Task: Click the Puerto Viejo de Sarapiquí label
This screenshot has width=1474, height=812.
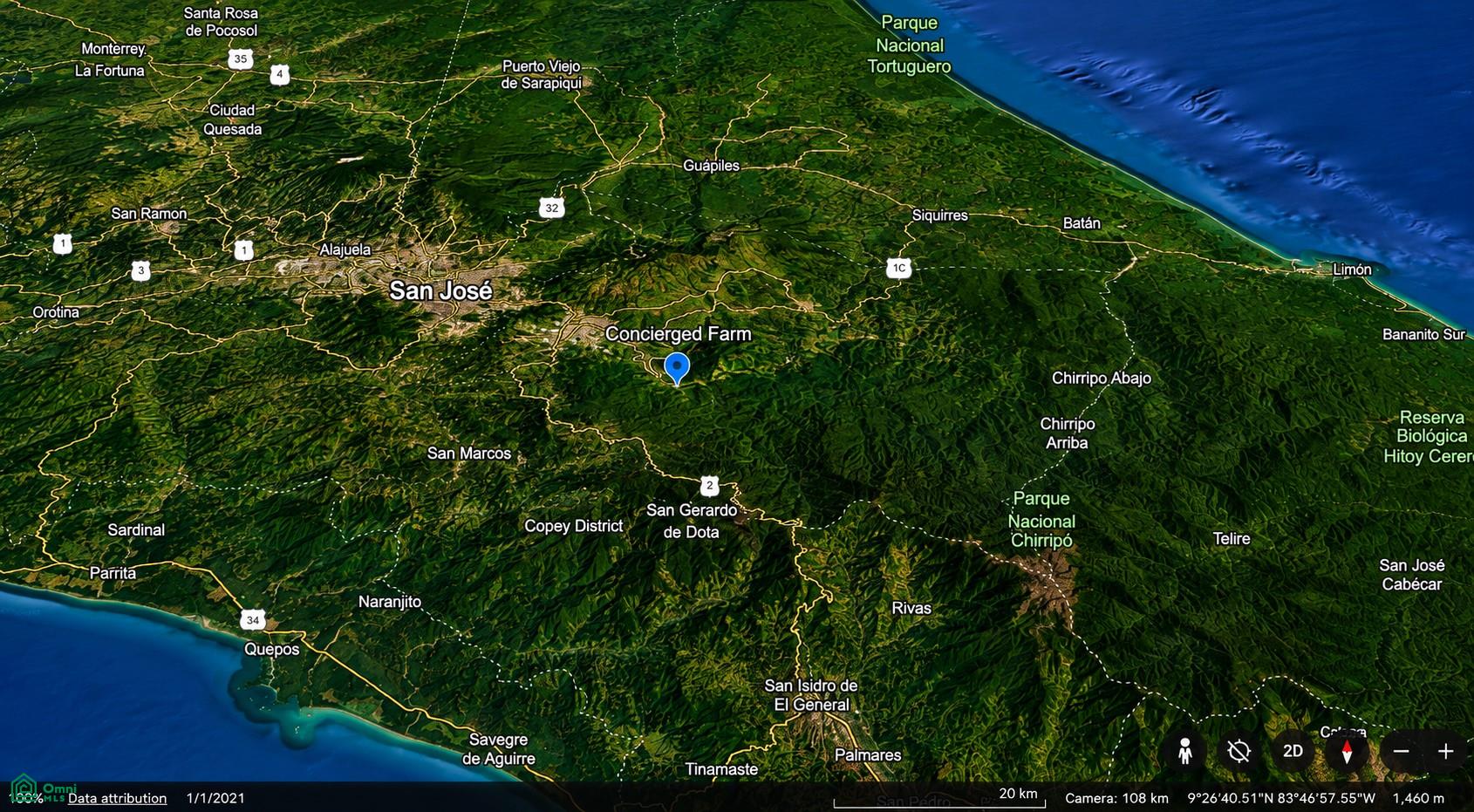Action: coord(541,75)
